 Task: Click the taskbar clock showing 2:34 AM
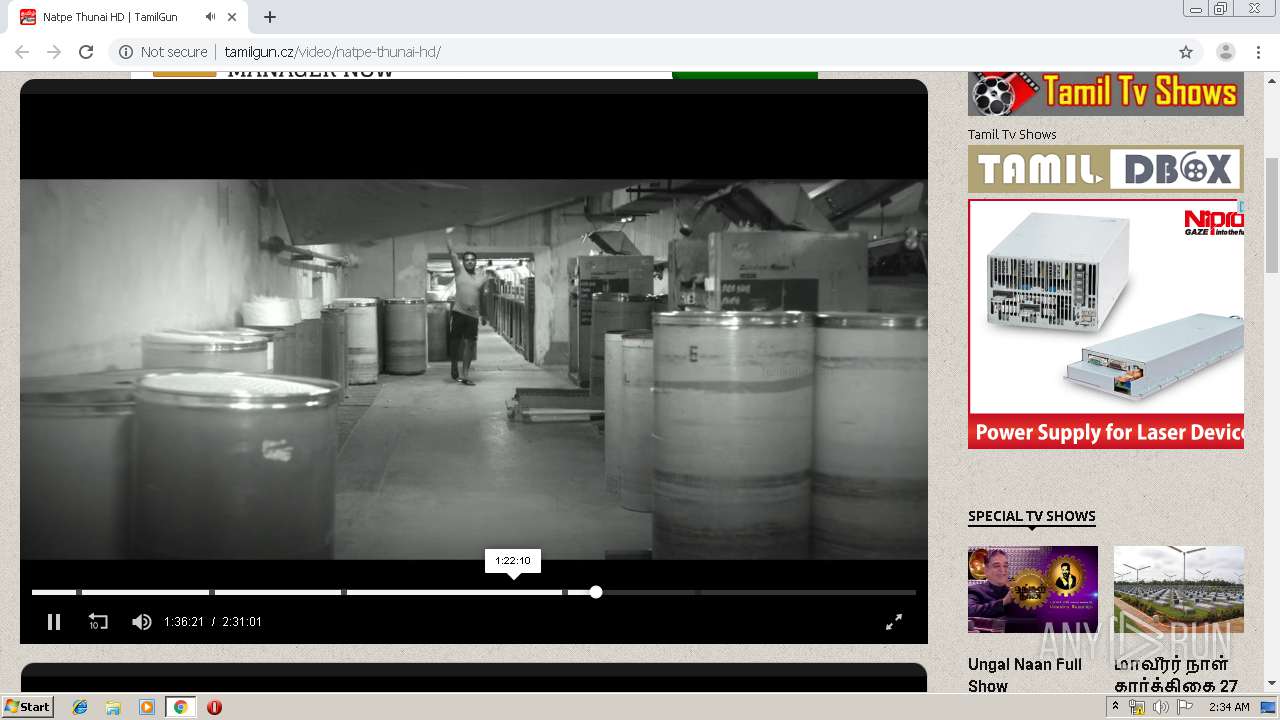(x=1229, y=707)
